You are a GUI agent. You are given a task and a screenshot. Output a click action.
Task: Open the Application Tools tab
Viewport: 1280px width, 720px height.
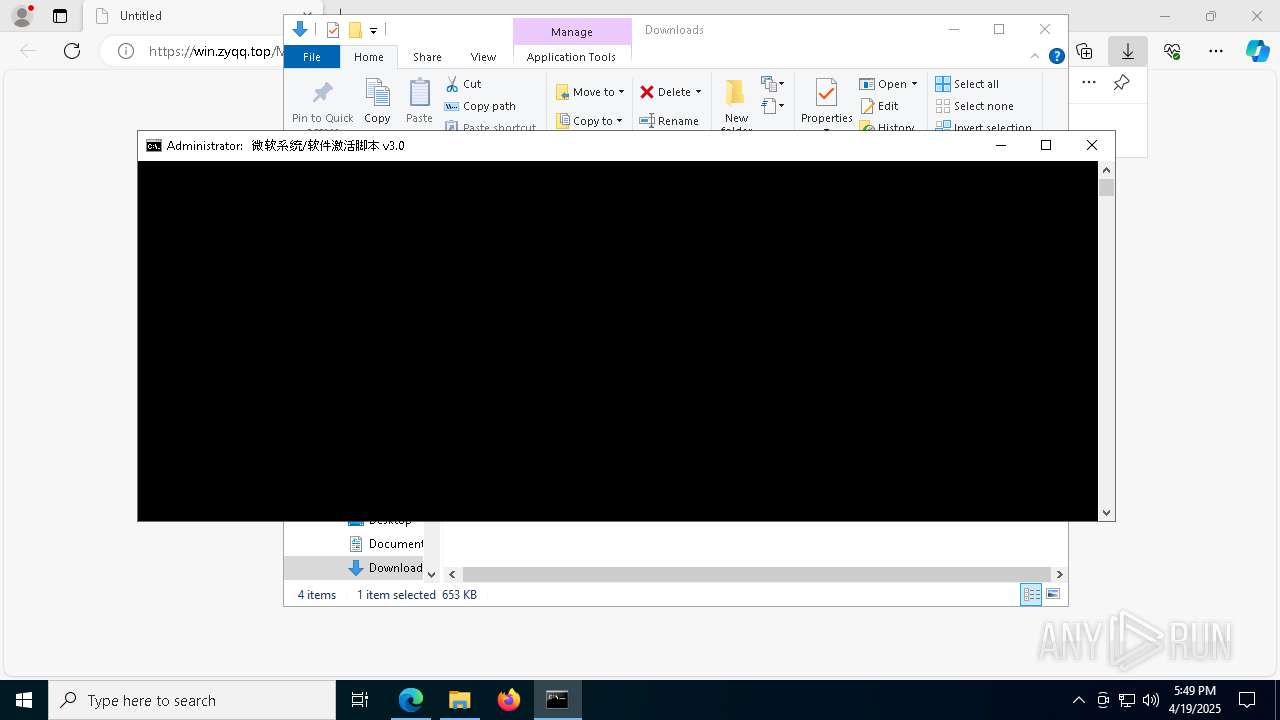coord(571,57)
